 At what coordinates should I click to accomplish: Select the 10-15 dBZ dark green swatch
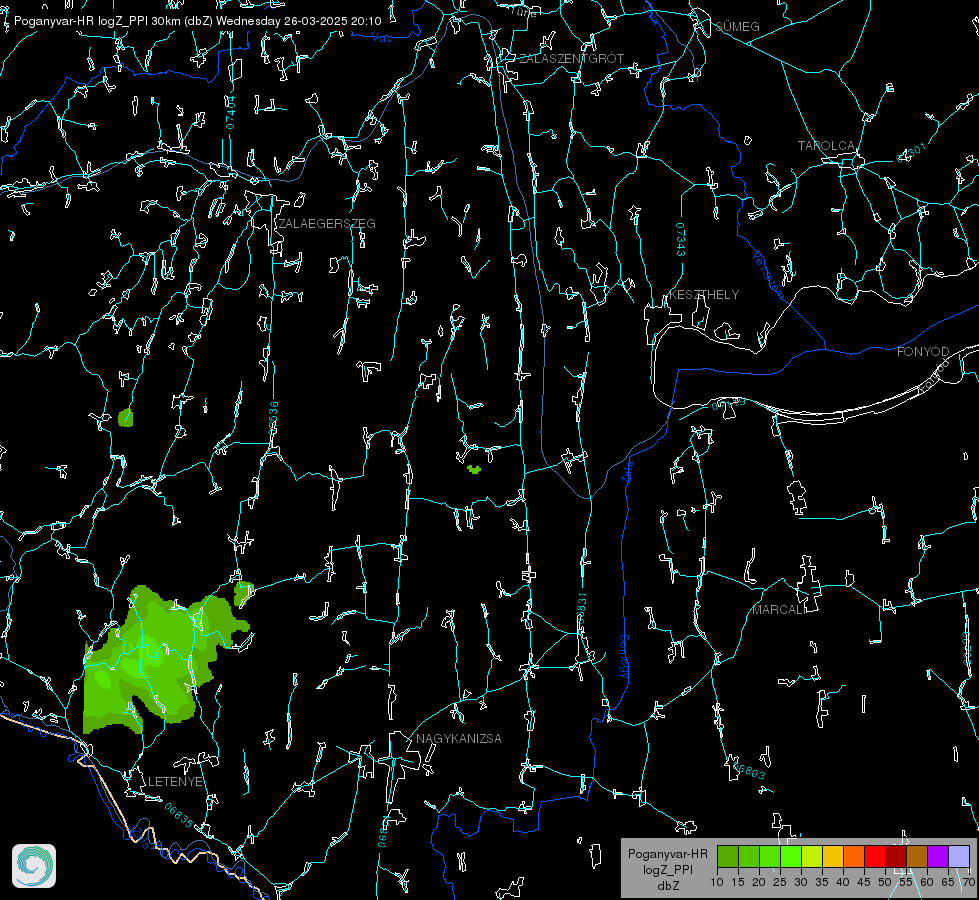(x=728, y=856)
